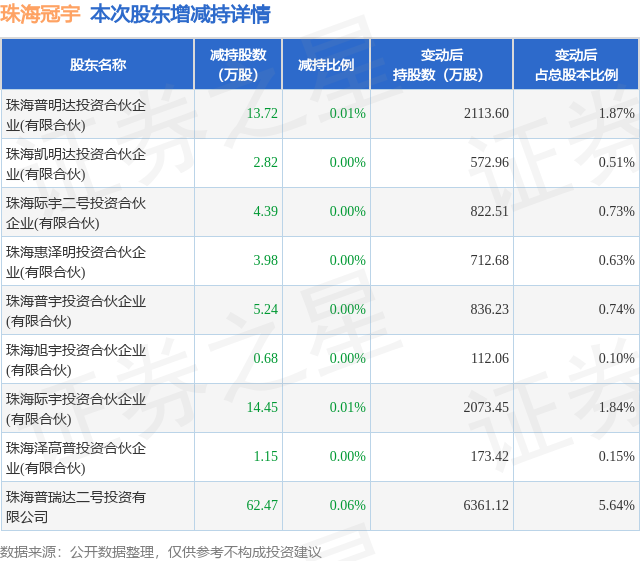The height and width of the screenshot is (561, 640).
Task: Click the reduced shares value 5.24
Action: [265, 309]
